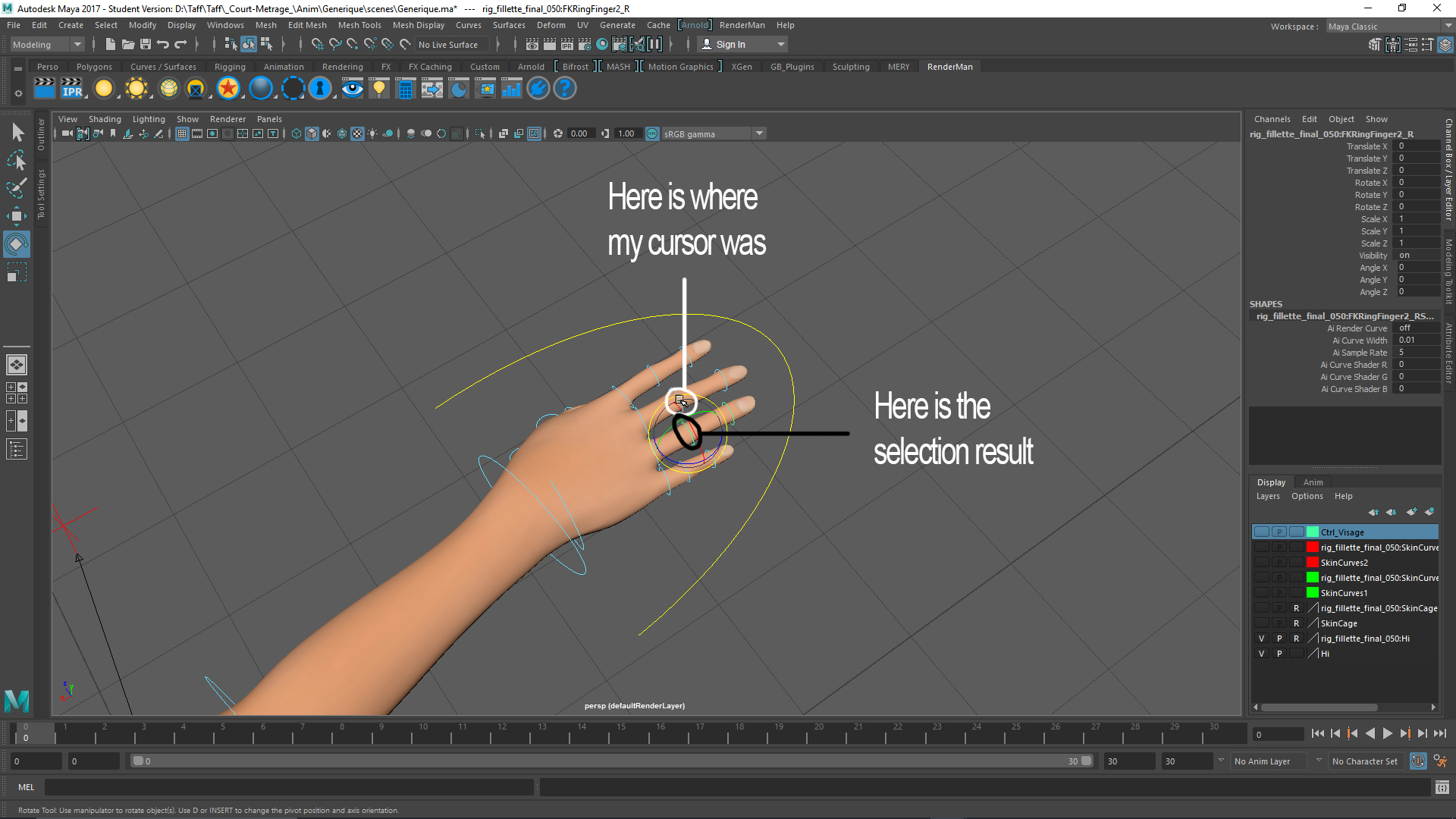Screen dimensions: 1456x819
Task: Set the SkinCage layer to Reference
Action: pyautogui.click(x=1297, y=623)
